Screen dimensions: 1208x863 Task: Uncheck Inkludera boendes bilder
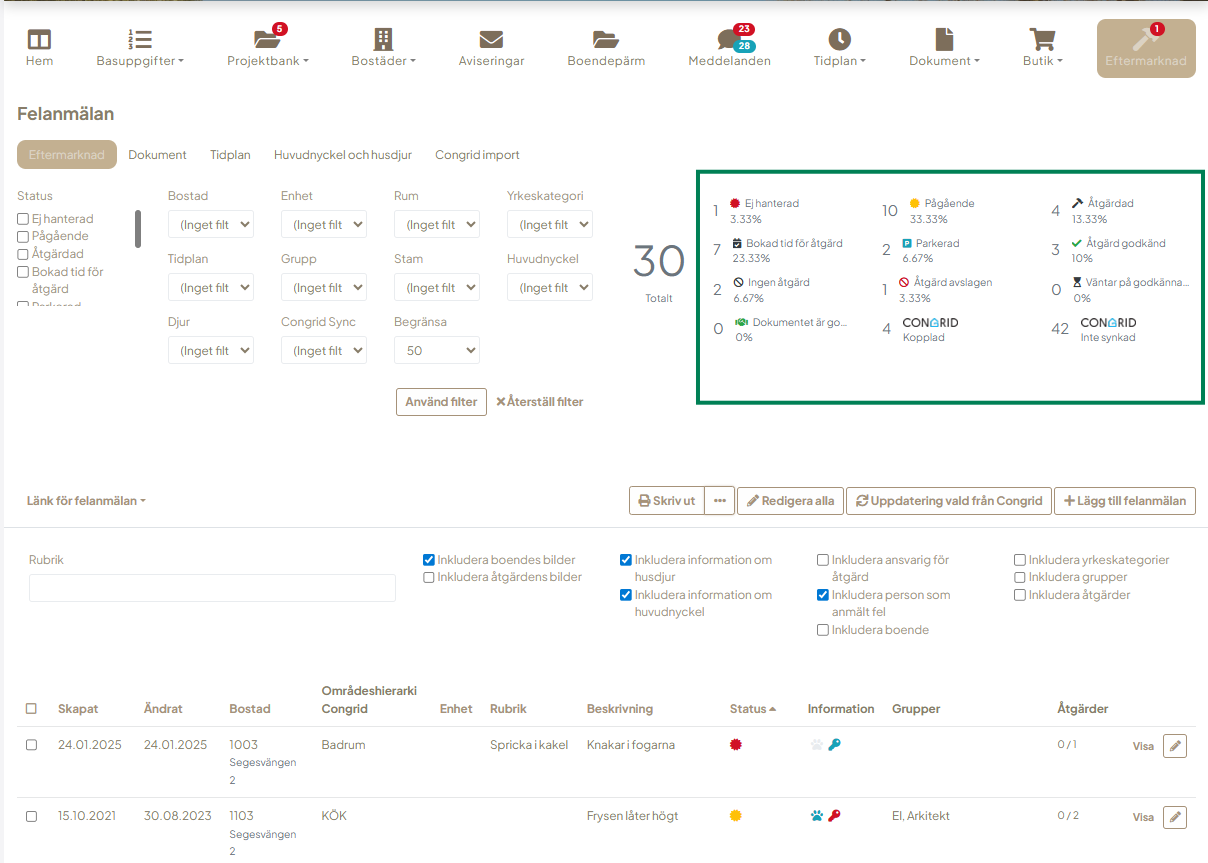click(x=429, y=560)
